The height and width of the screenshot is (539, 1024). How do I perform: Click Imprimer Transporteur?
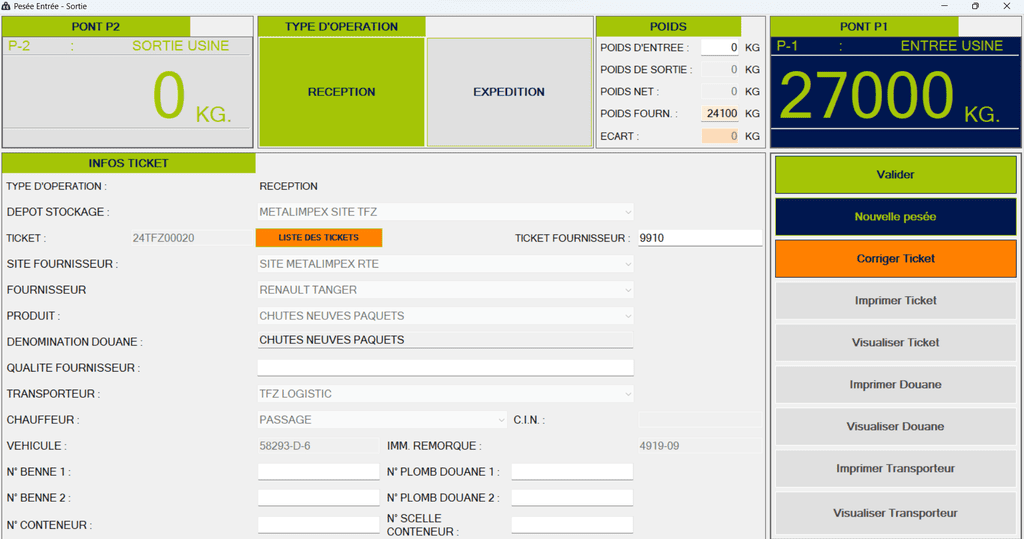pyautogui.click(x=895, y=468)
